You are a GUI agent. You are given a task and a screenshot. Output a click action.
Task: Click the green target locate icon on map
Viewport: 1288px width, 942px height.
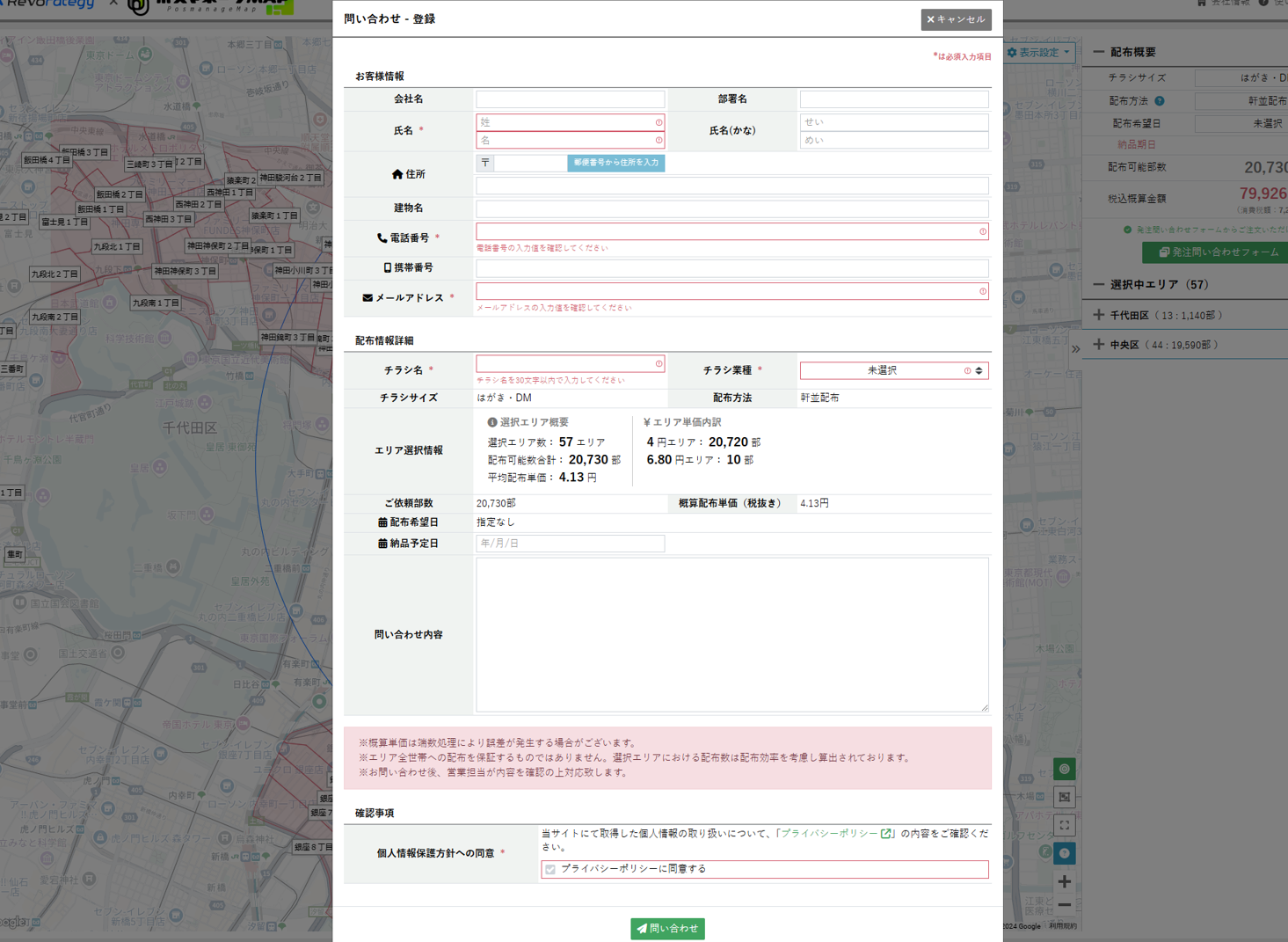click(1064, 770)
